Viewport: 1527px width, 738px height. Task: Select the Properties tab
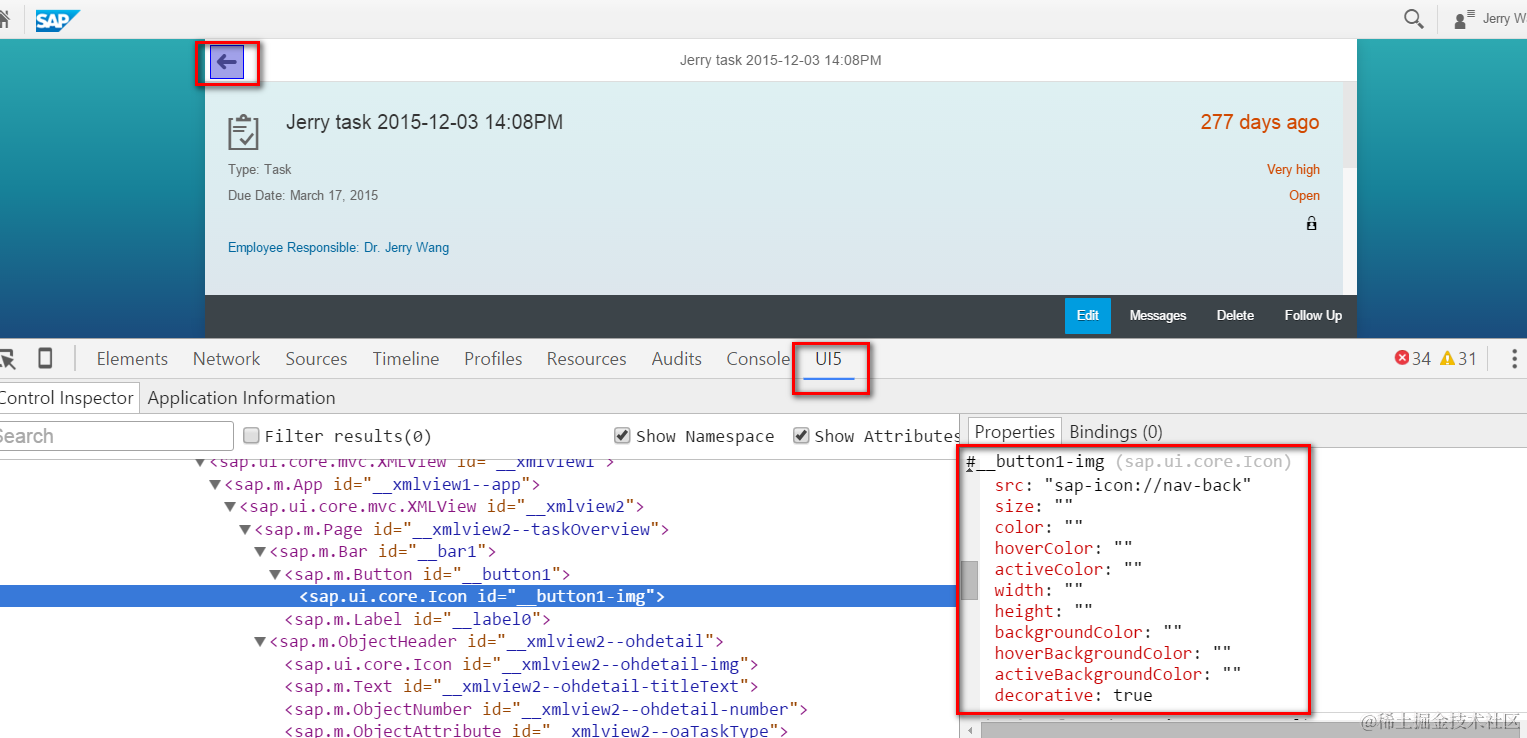[1015, 432]
